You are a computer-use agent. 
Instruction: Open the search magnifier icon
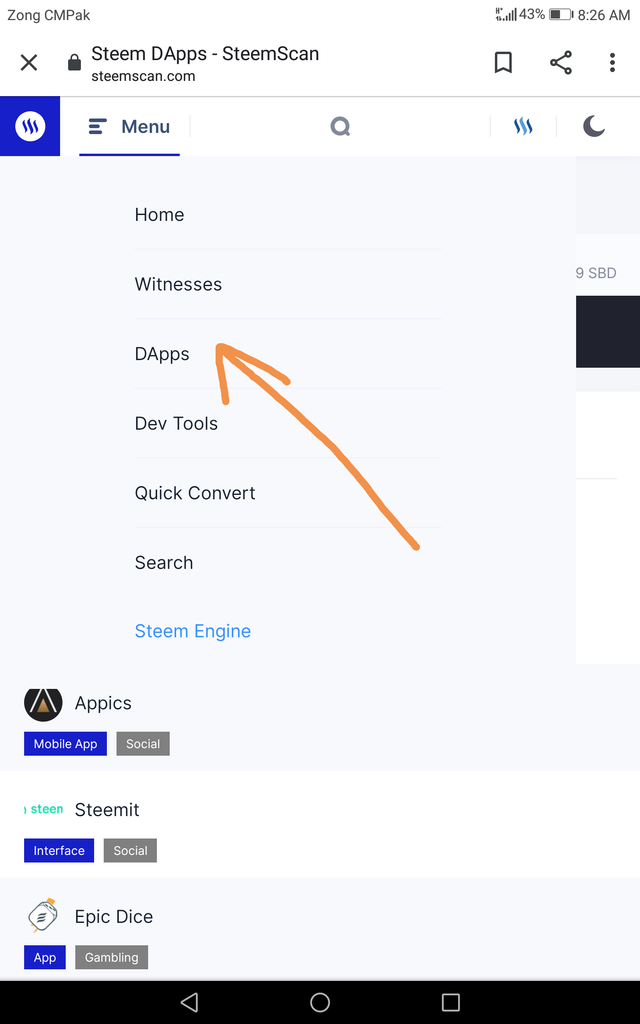pos(340,127)
